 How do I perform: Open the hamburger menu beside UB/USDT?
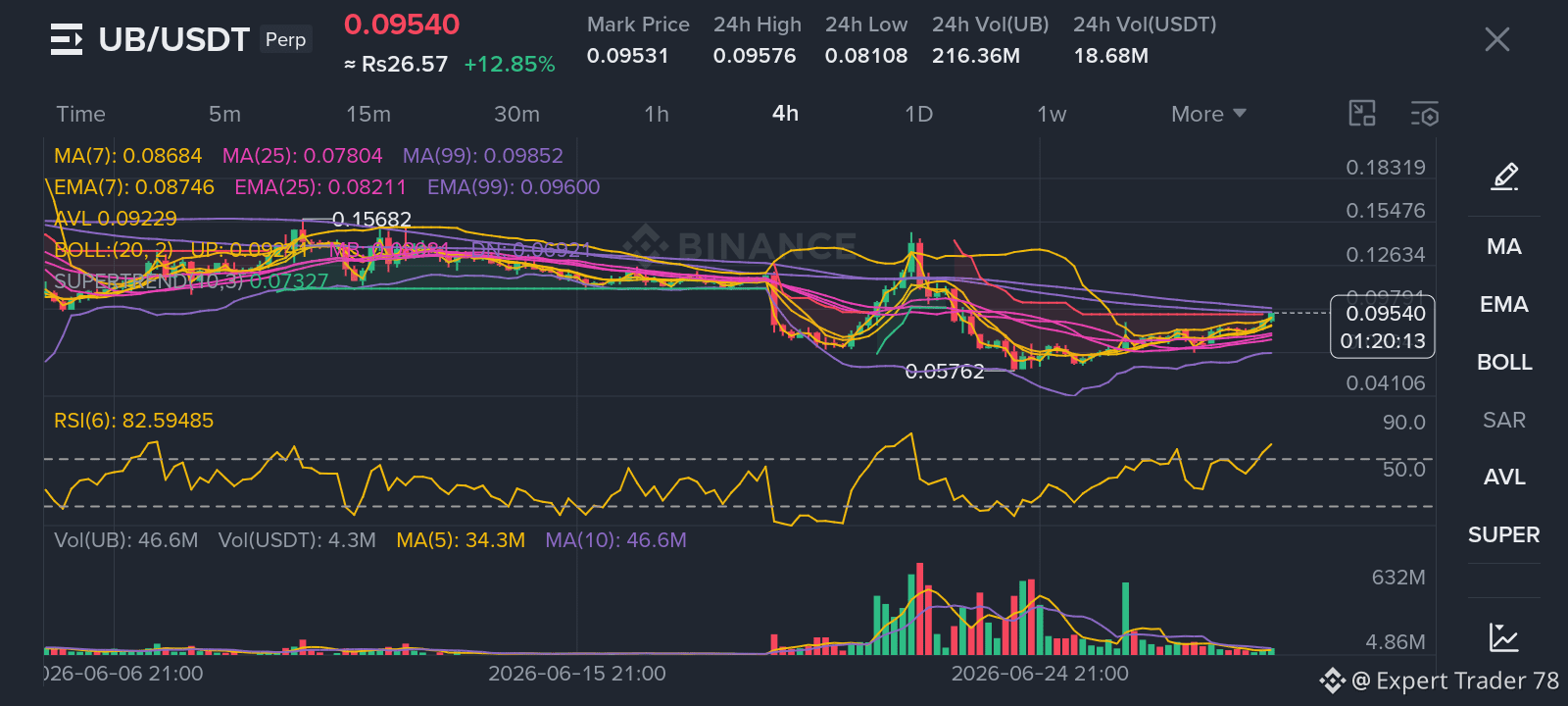pos(67,39)
